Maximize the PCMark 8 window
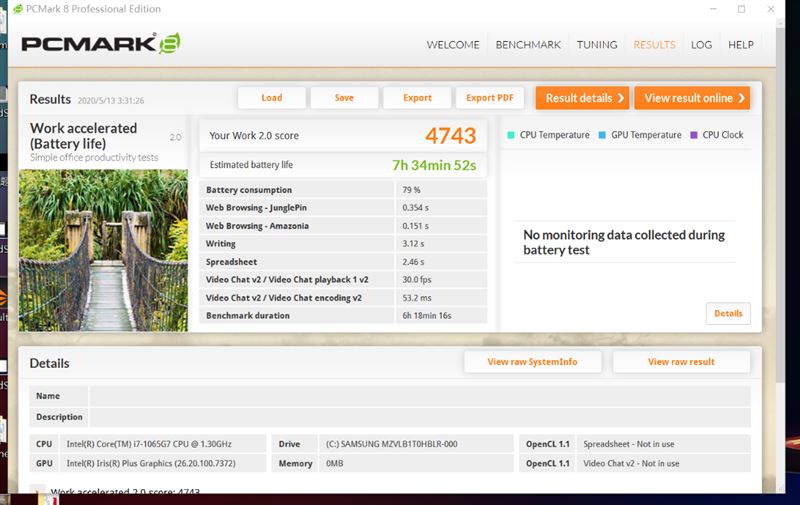 [x=741, y=9]
